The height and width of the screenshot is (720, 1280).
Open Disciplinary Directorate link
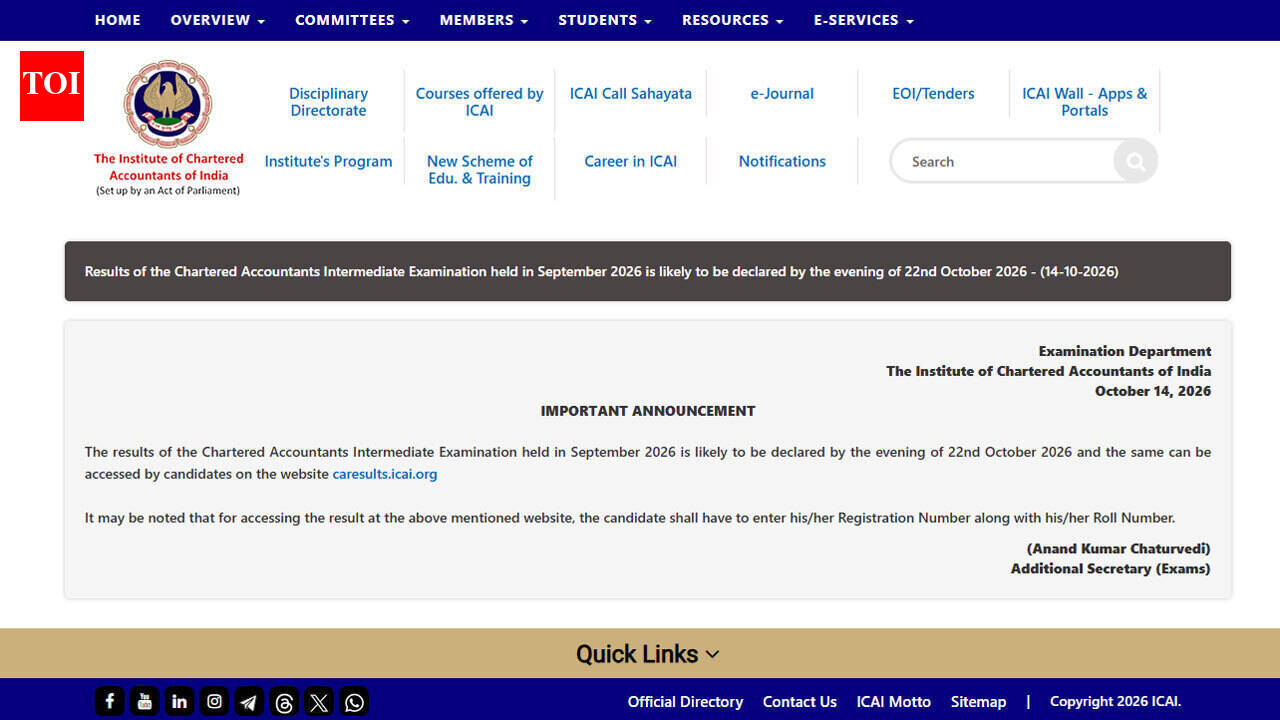pos(328,102)
